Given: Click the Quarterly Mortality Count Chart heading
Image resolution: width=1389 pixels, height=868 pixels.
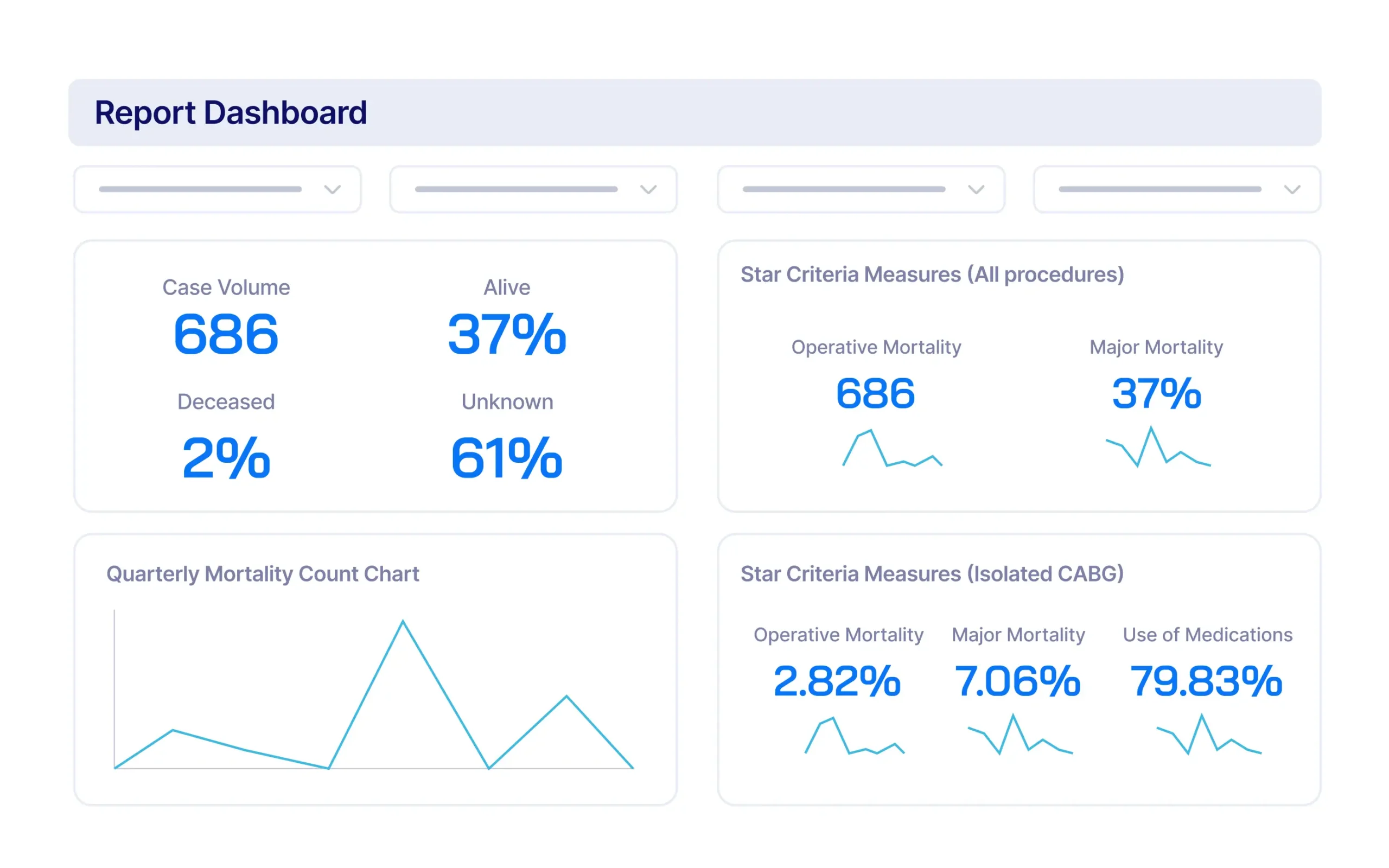Looking at the screenshot, I should pyautogui.click(x=263, y=573).
